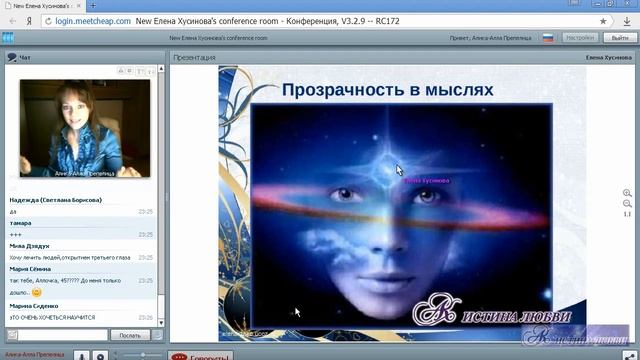The width and height of the screenshot is (640, 360).
Task: Click the share icon at bottom right
Action: tap(630, 356)
